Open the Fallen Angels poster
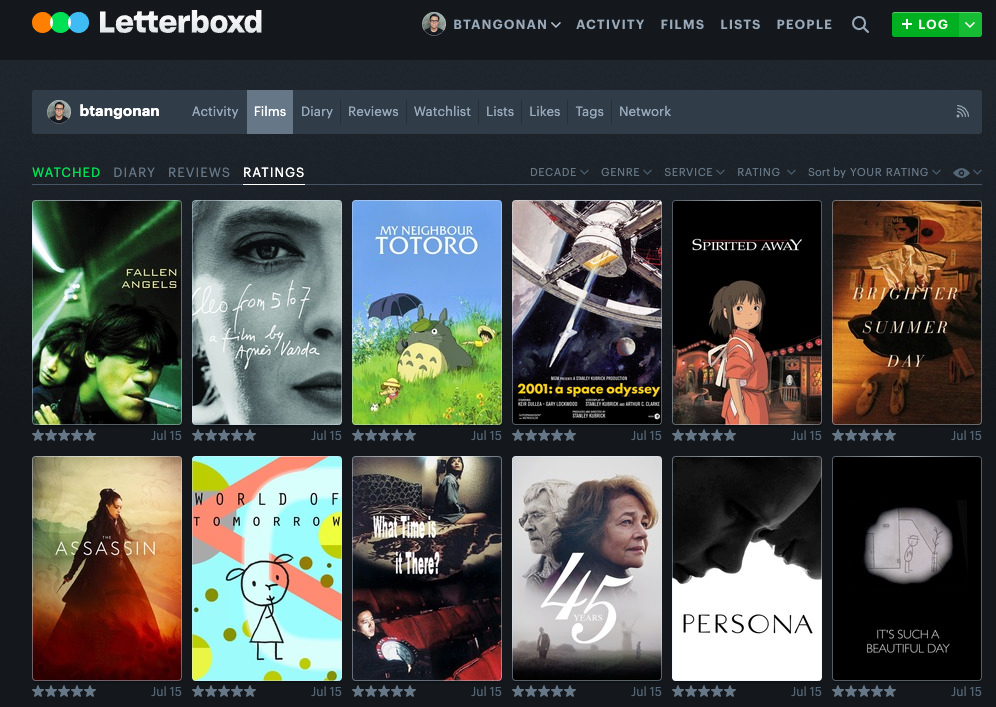The width and height of the screenshot is (996, 707). point(107,313)
